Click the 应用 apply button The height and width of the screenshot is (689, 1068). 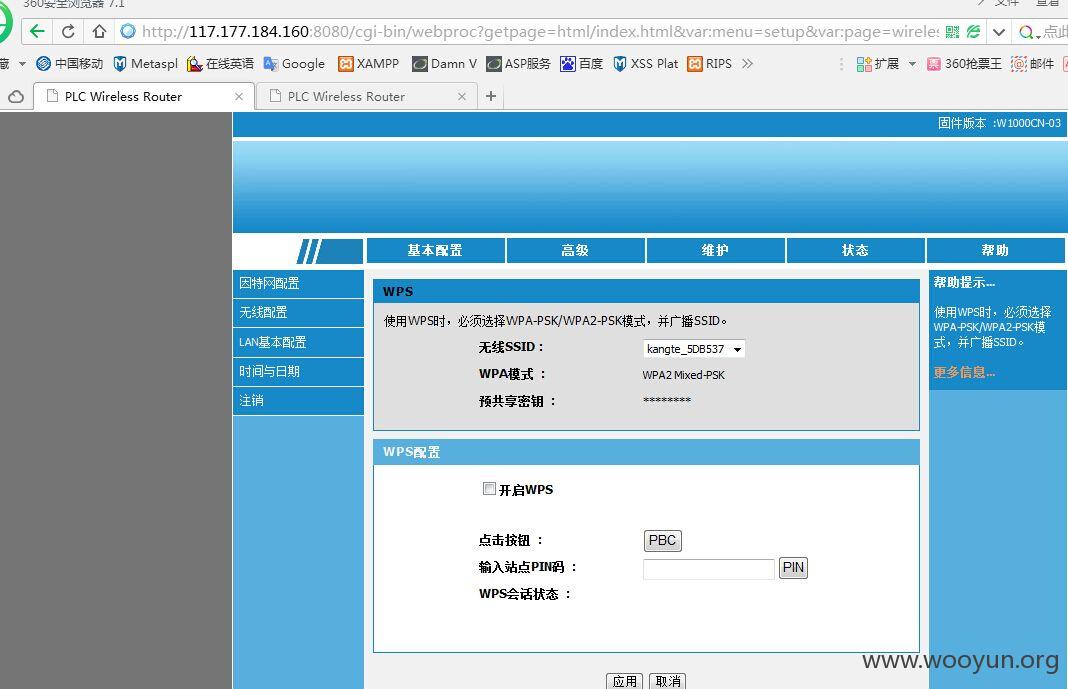[625, 681]
